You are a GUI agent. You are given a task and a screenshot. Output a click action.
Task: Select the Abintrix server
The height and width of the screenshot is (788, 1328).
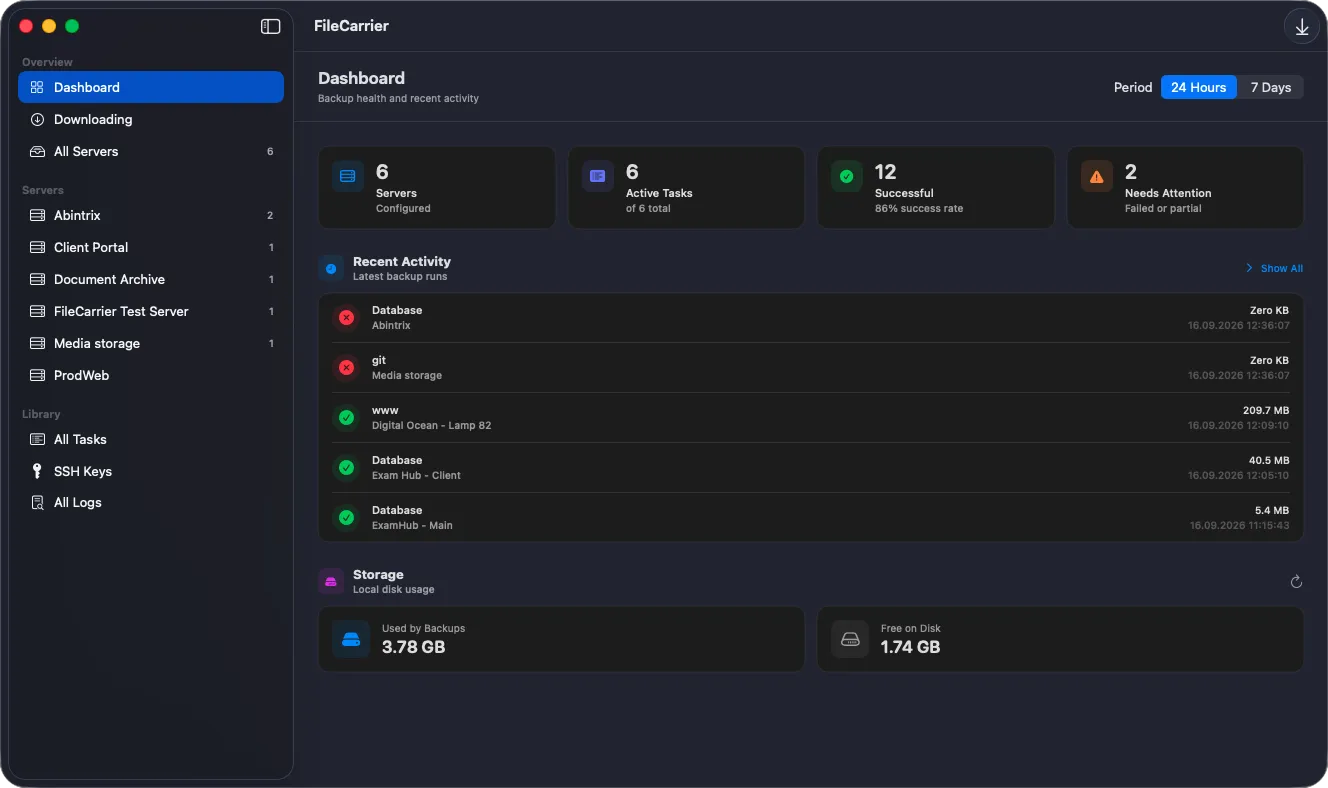[151, 215]
